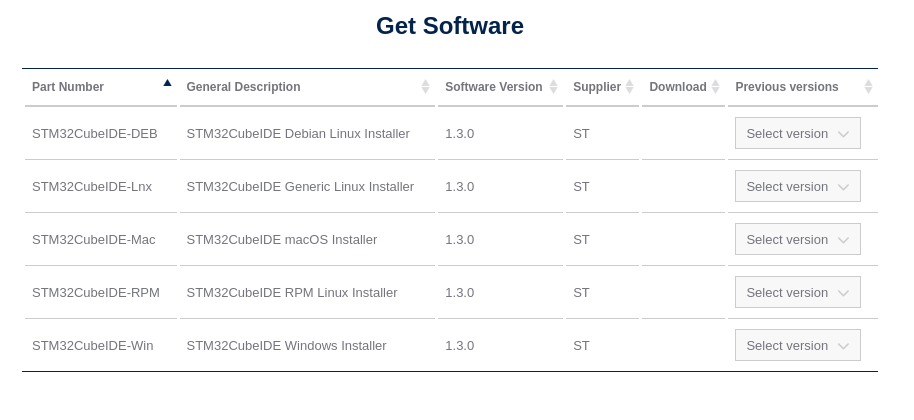The width and height of the screenshot is (914, 420).
Task: Click the Previous versions column header text
Action: [x=786, y=87]
